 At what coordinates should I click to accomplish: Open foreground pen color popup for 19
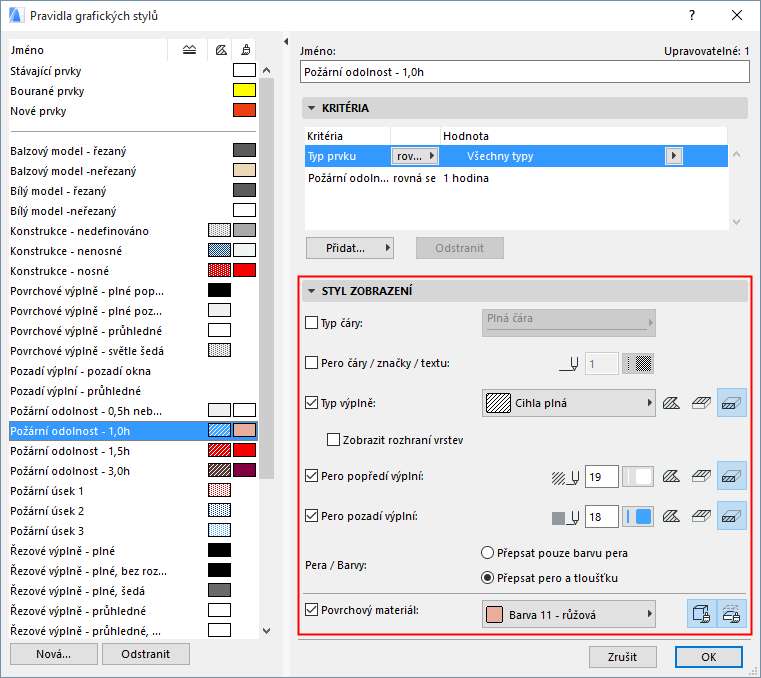pyautogui.click(x=638, y=477)
